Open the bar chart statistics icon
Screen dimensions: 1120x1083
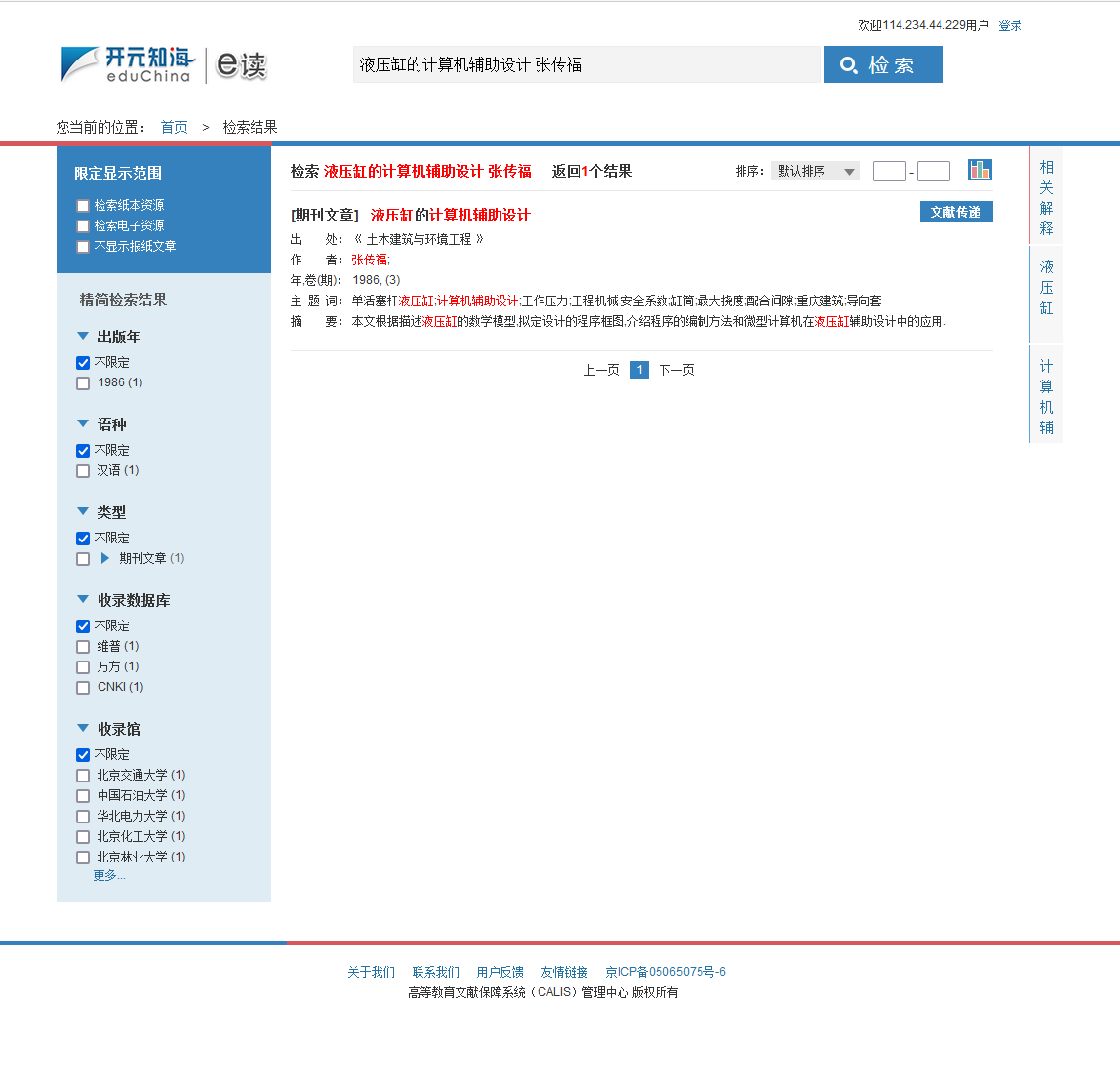click(980, 170)
